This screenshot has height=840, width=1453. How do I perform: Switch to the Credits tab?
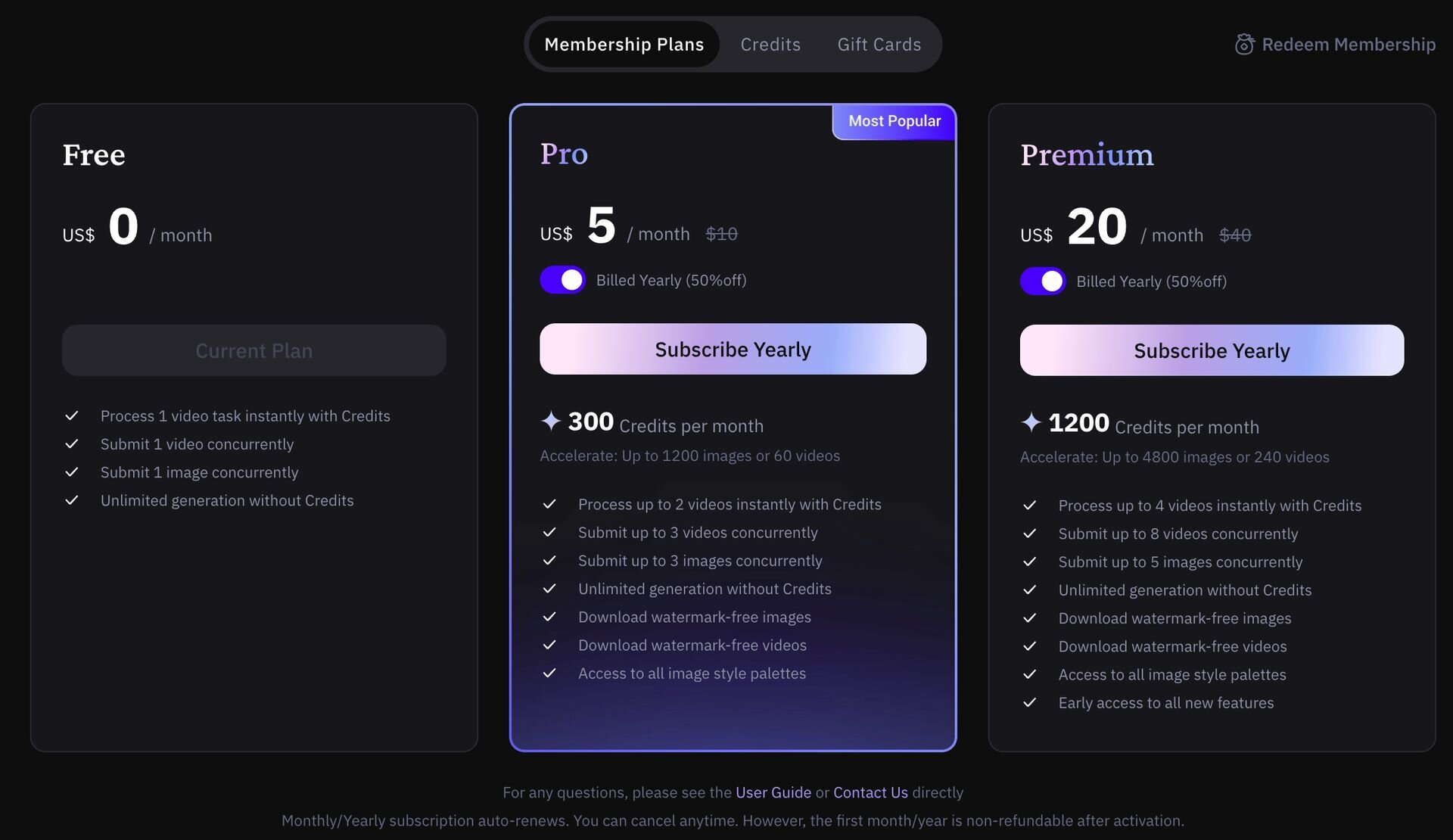pyautogui.click(x=770, y=45)
